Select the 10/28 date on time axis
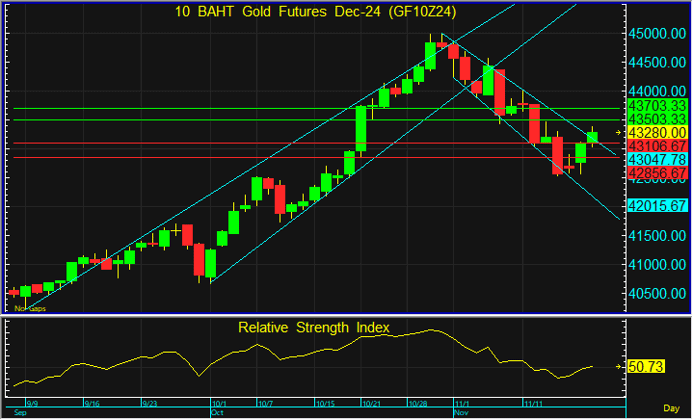 (x=420, y=403)
